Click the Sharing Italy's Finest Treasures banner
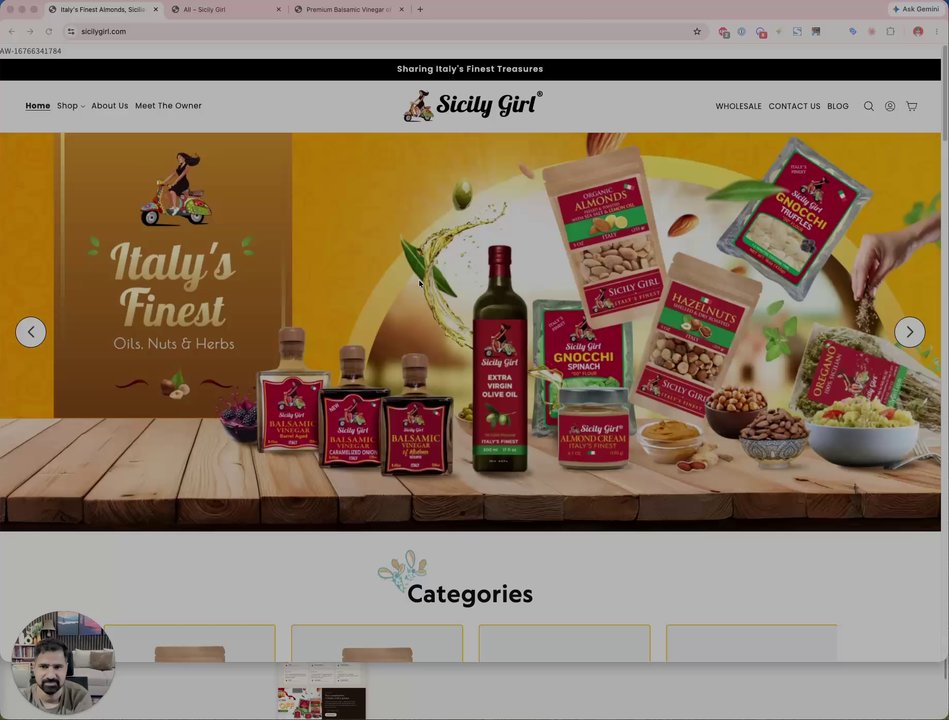 [470, 69]
